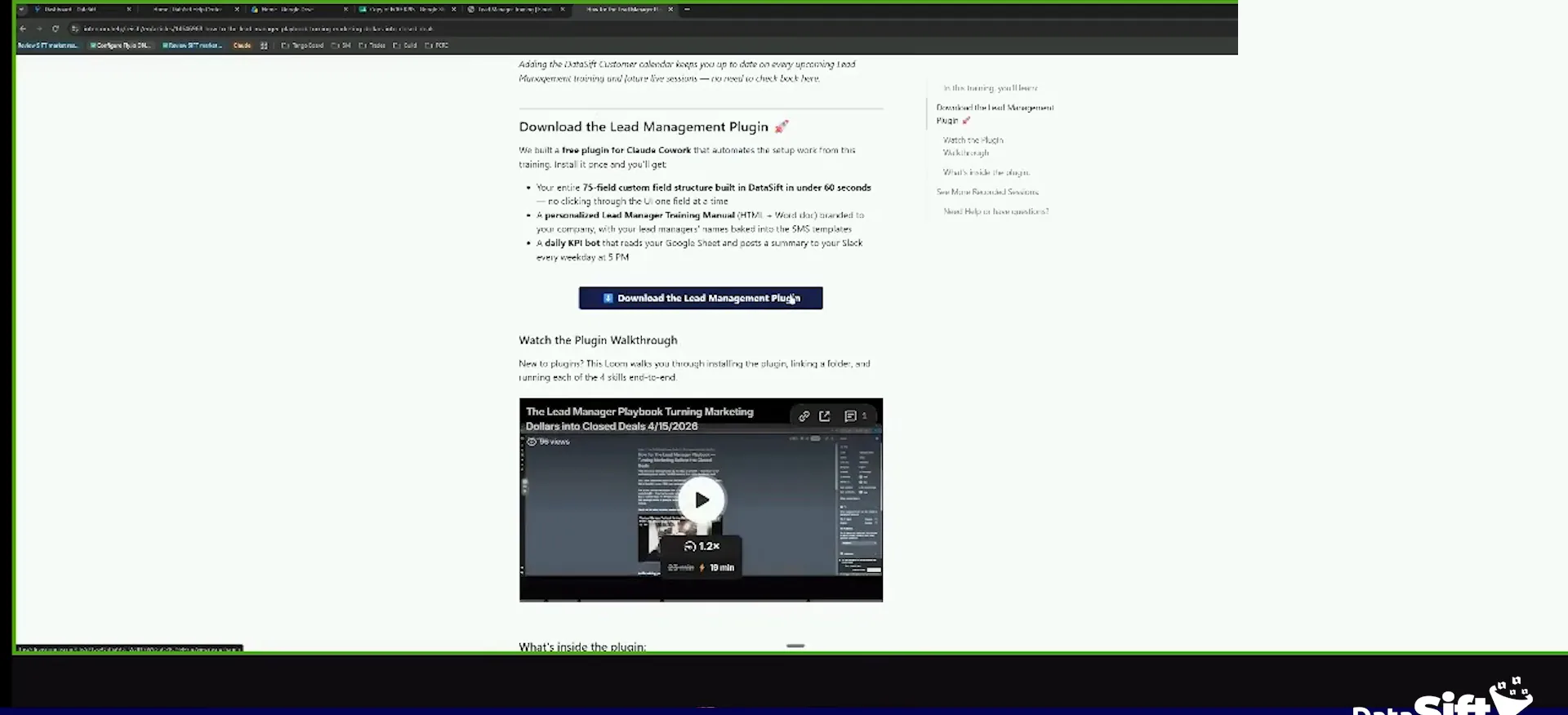Play the Loom walkthrough video
The height and width of the screenshot is (715, 1568).
coord(702,500)
